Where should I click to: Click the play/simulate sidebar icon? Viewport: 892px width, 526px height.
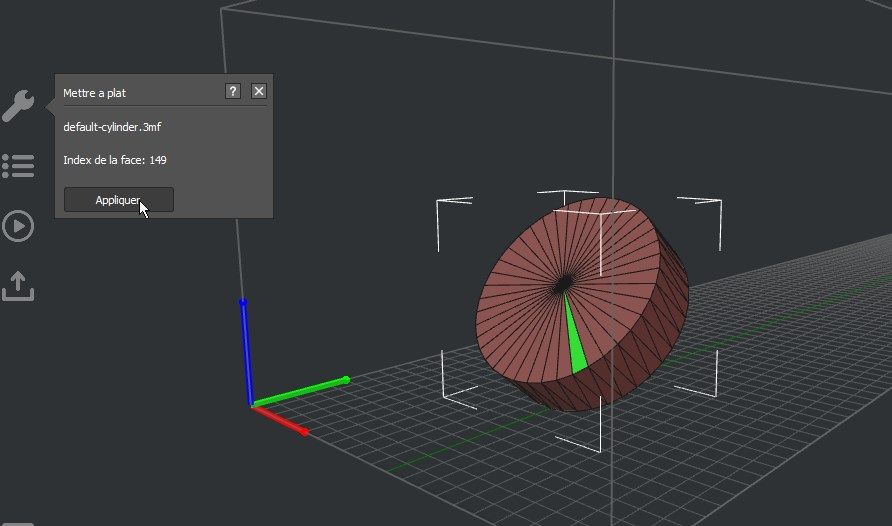pos(18,226)
